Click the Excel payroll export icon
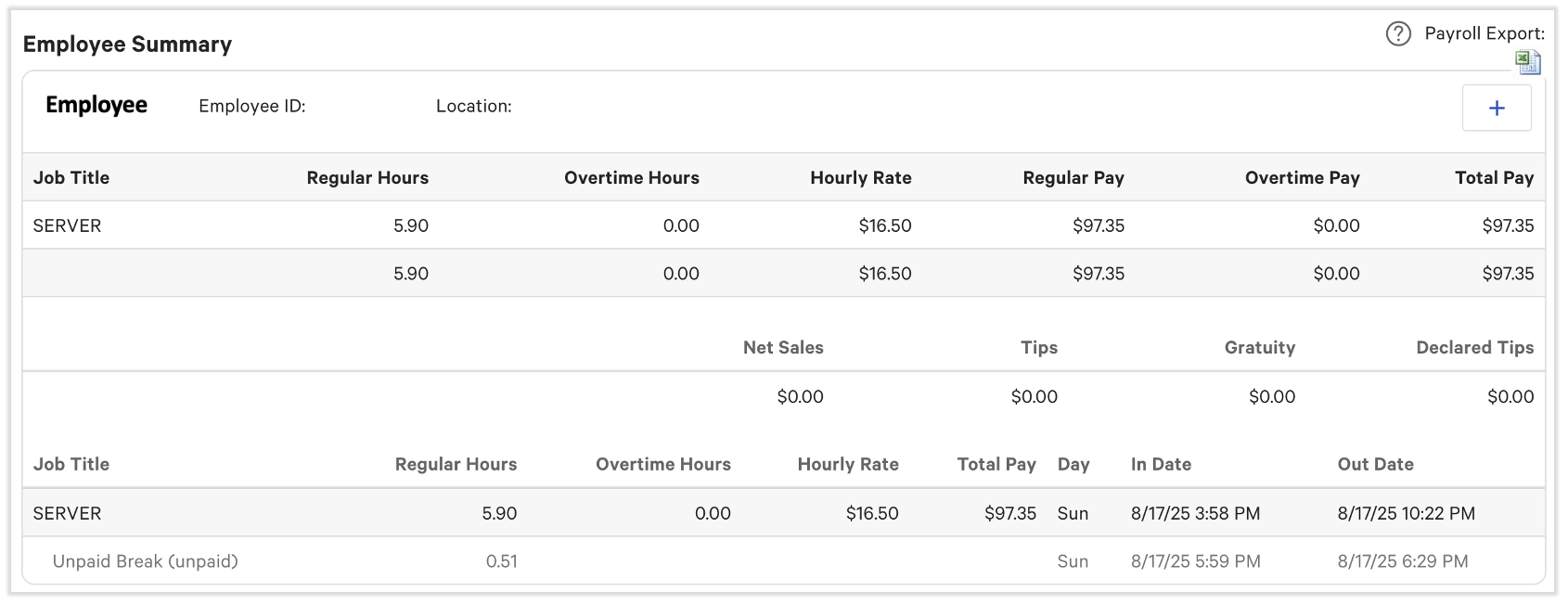Image resolution: width=1568 pixels, height=605 pixels. point(1527,62)
